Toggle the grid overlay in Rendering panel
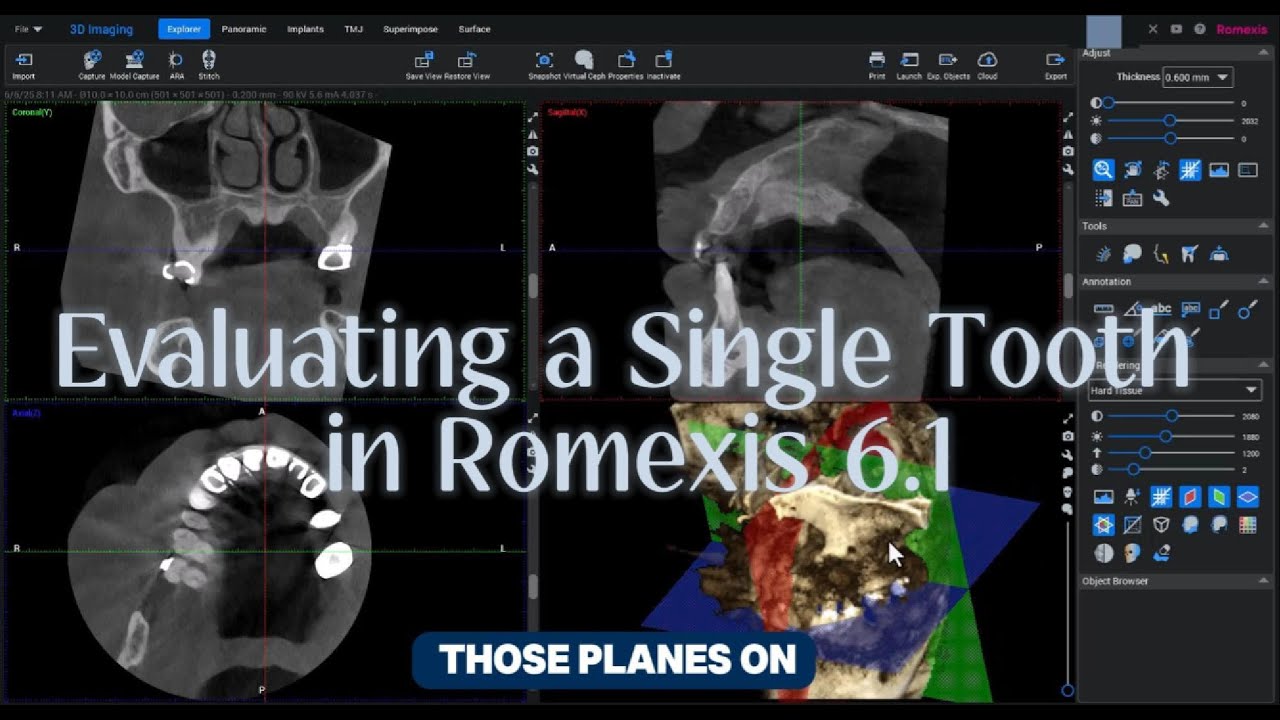 [x=1161, y=496]
